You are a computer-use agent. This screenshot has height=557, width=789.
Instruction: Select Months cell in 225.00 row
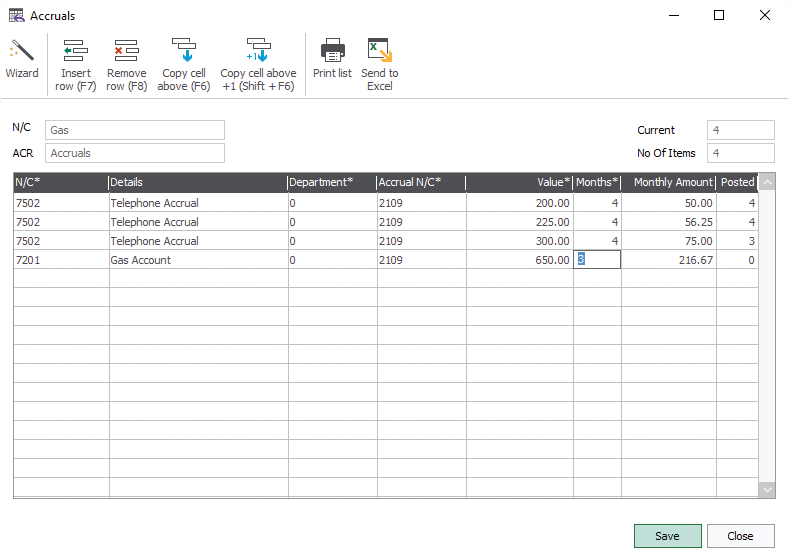[x=597, y=222]
